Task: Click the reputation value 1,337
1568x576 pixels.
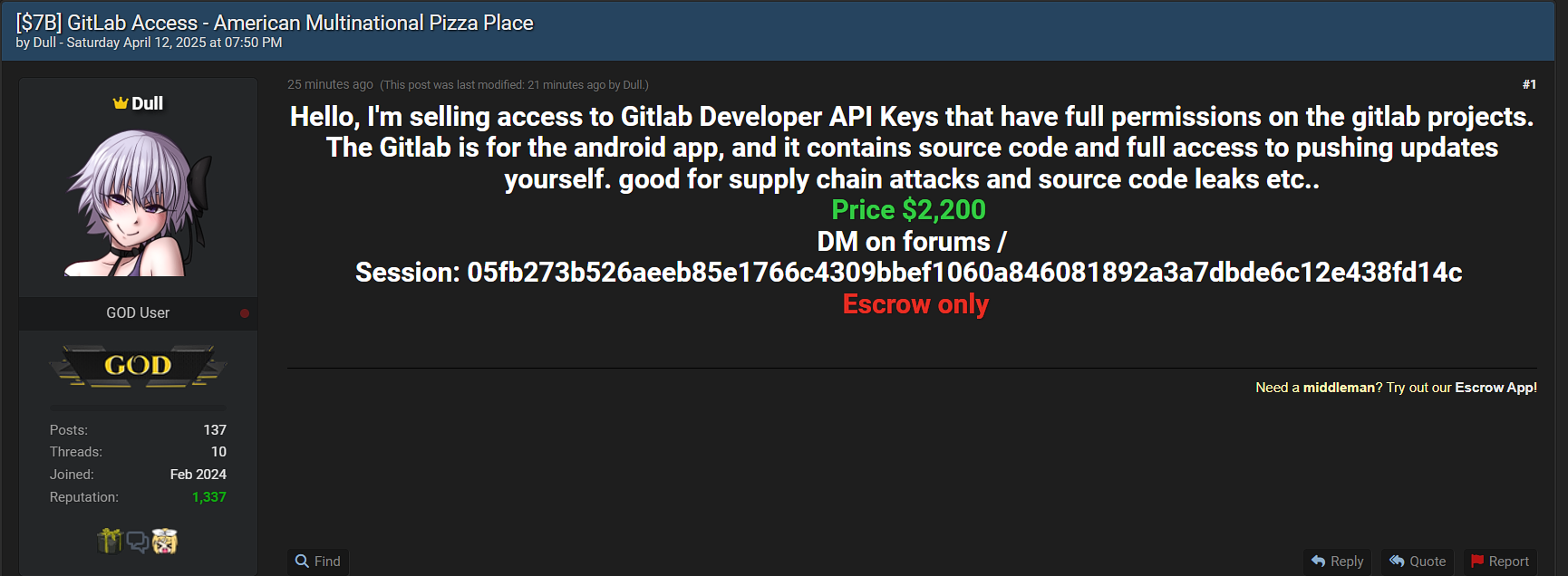Action: pos(209,497)
